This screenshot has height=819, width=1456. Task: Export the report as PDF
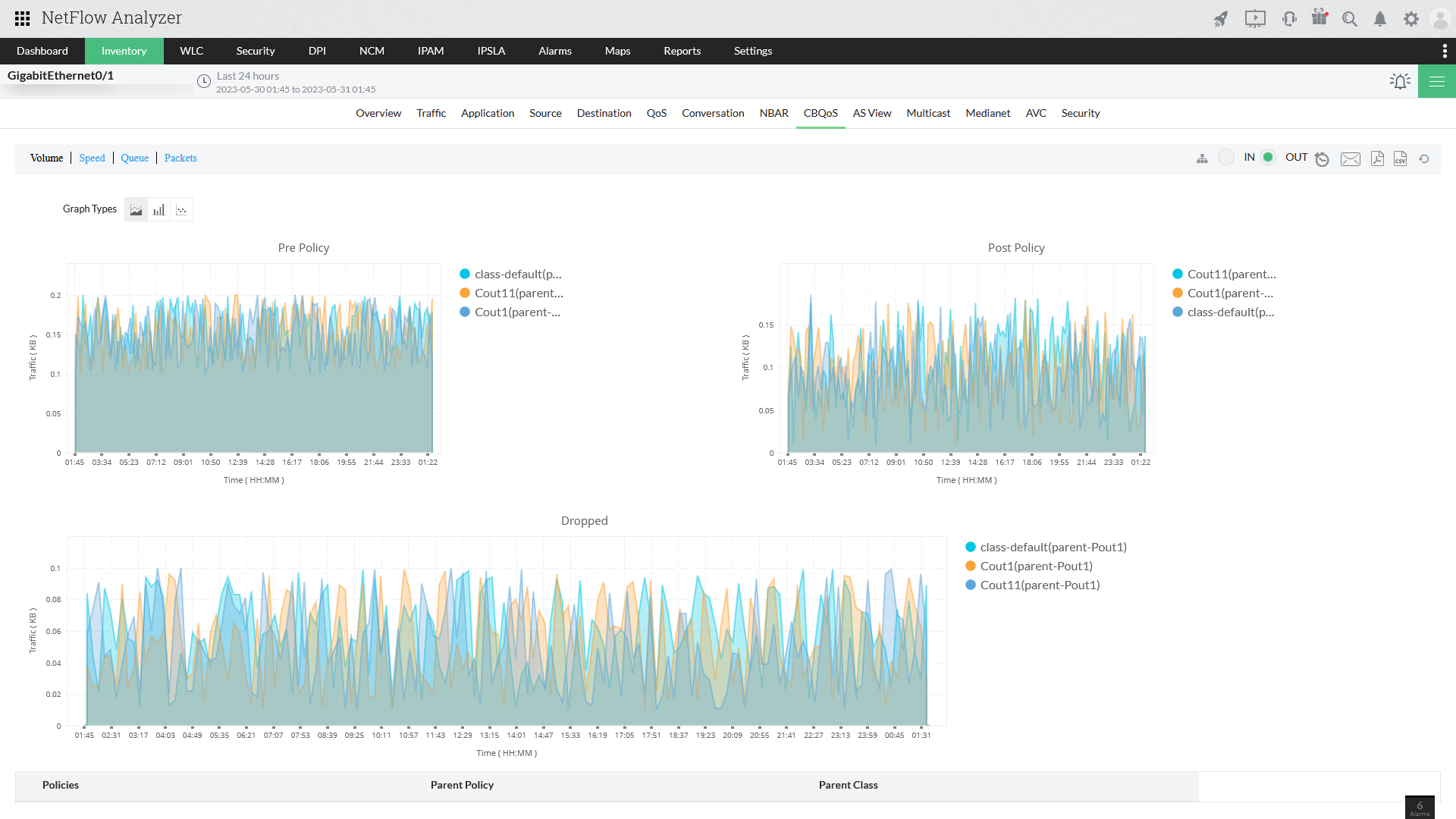click(x=1378, y=158)
